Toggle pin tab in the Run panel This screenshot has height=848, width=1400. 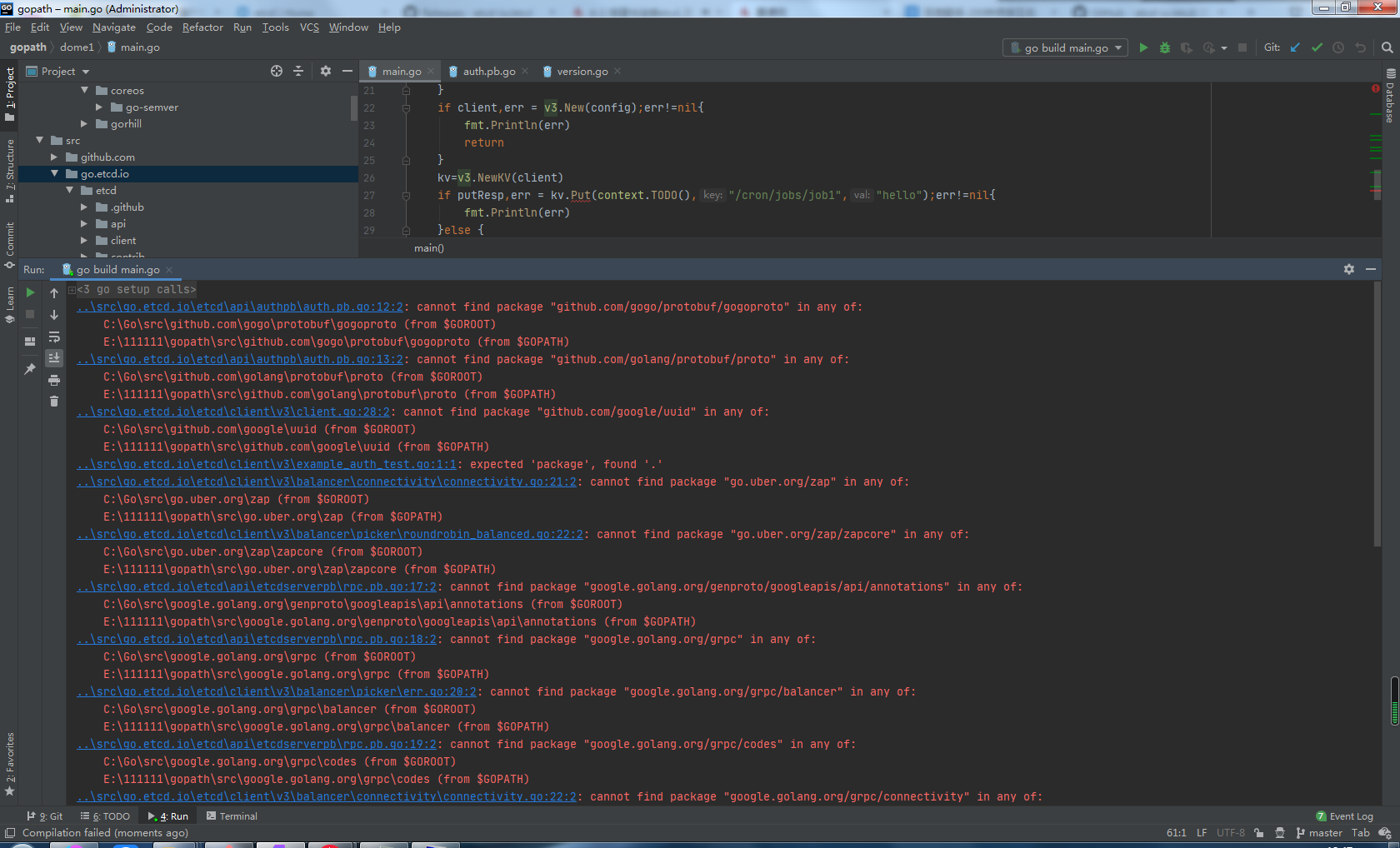click(x=30, y=369)
